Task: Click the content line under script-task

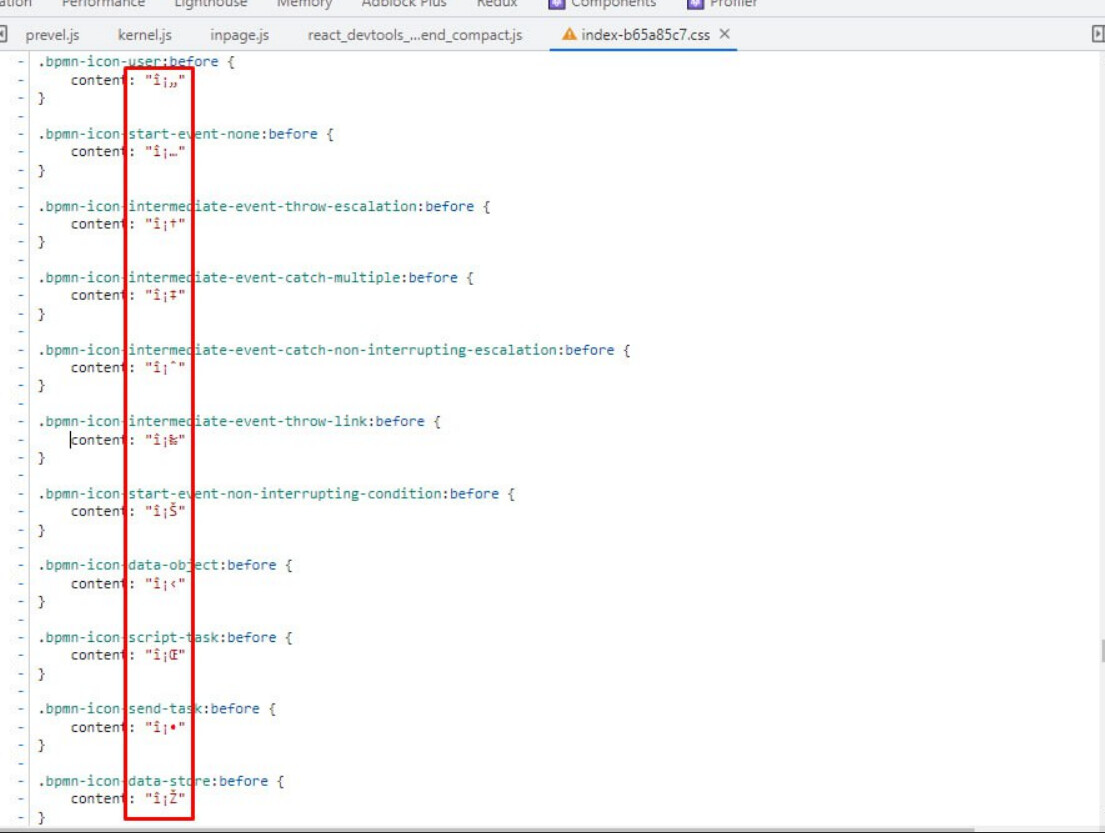Action: (128, 655)
